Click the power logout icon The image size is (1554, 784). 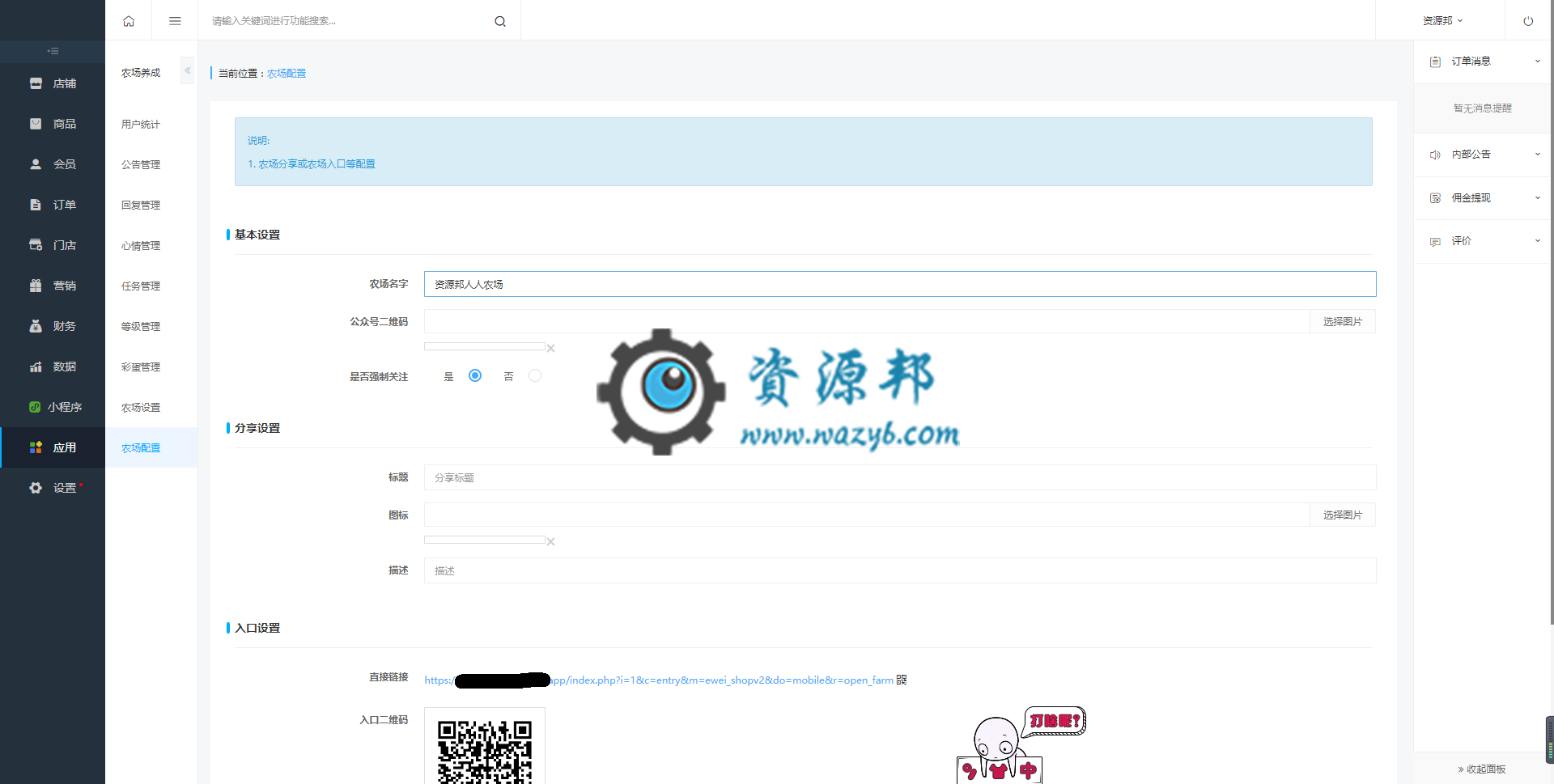point(1528,21)
